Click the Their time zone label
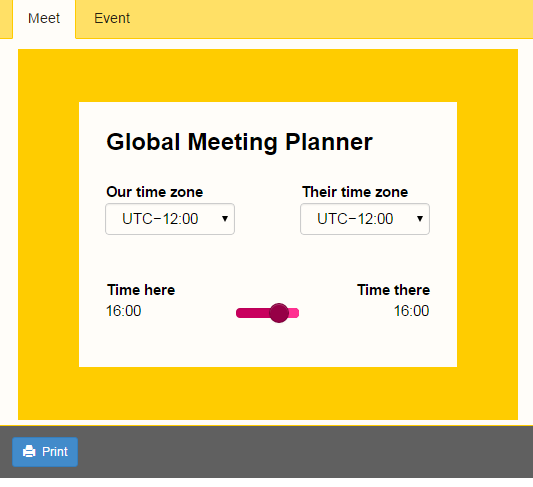The height and width of the screenshot is (487, 533). click(x=355, y=192)
